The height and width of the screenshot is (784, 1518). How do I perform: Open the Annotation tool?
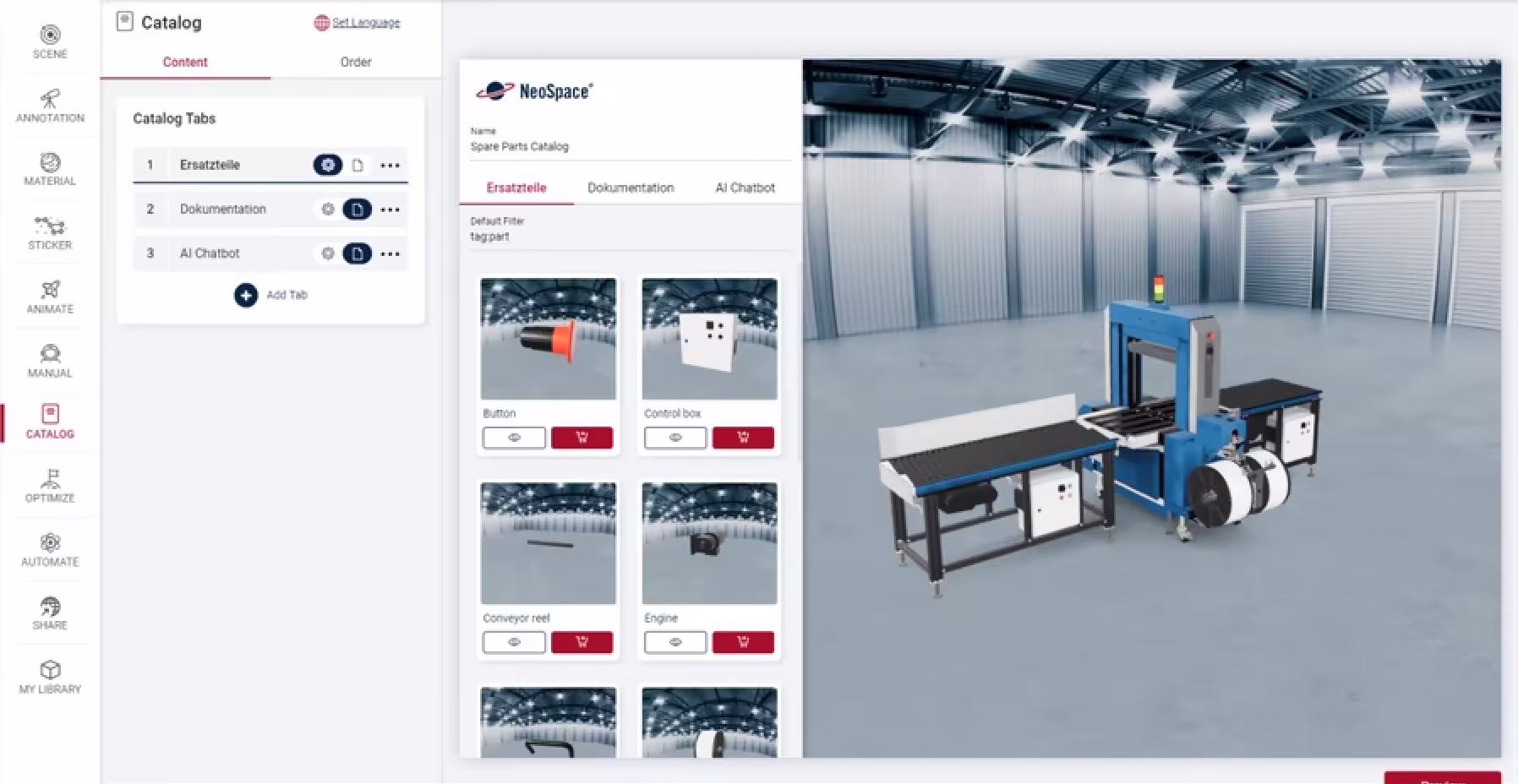(x=50, y=106)
